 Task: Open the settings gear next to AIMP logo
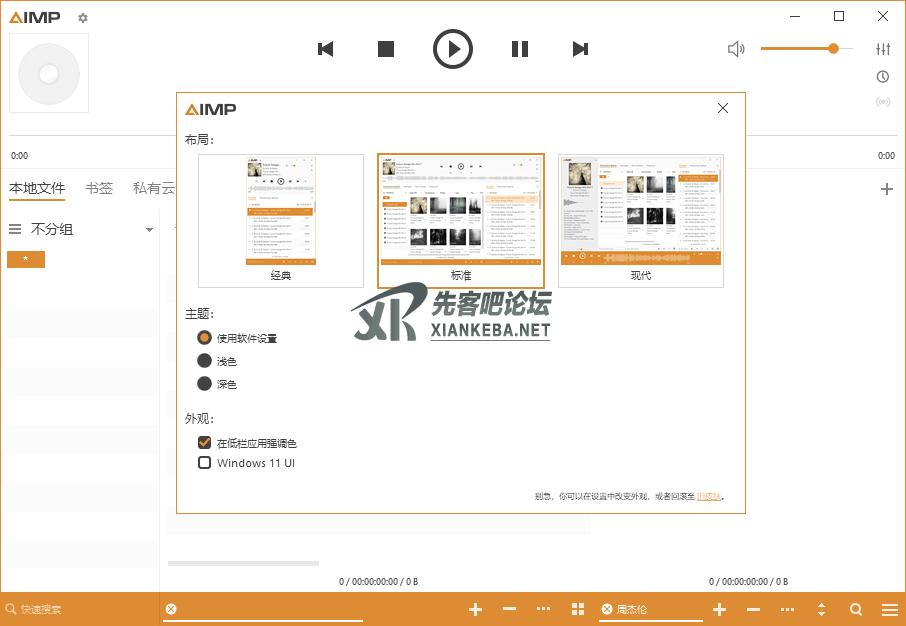83,18
